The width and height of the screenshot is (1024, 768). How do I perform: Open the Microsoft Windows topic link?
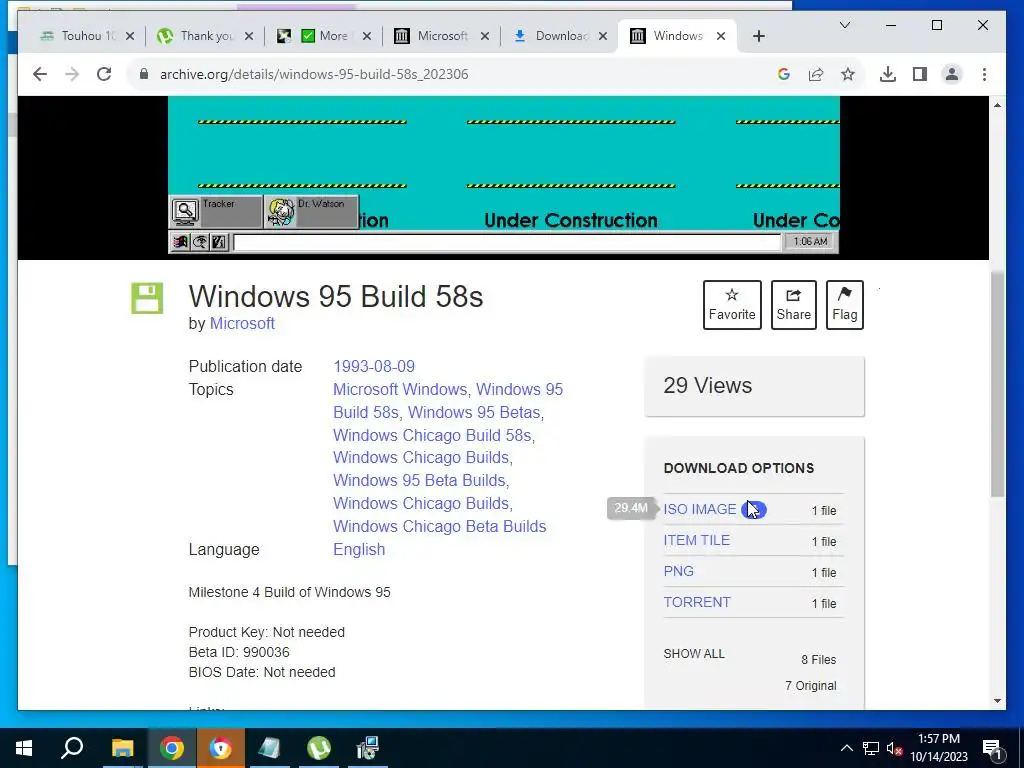point(400,389)
